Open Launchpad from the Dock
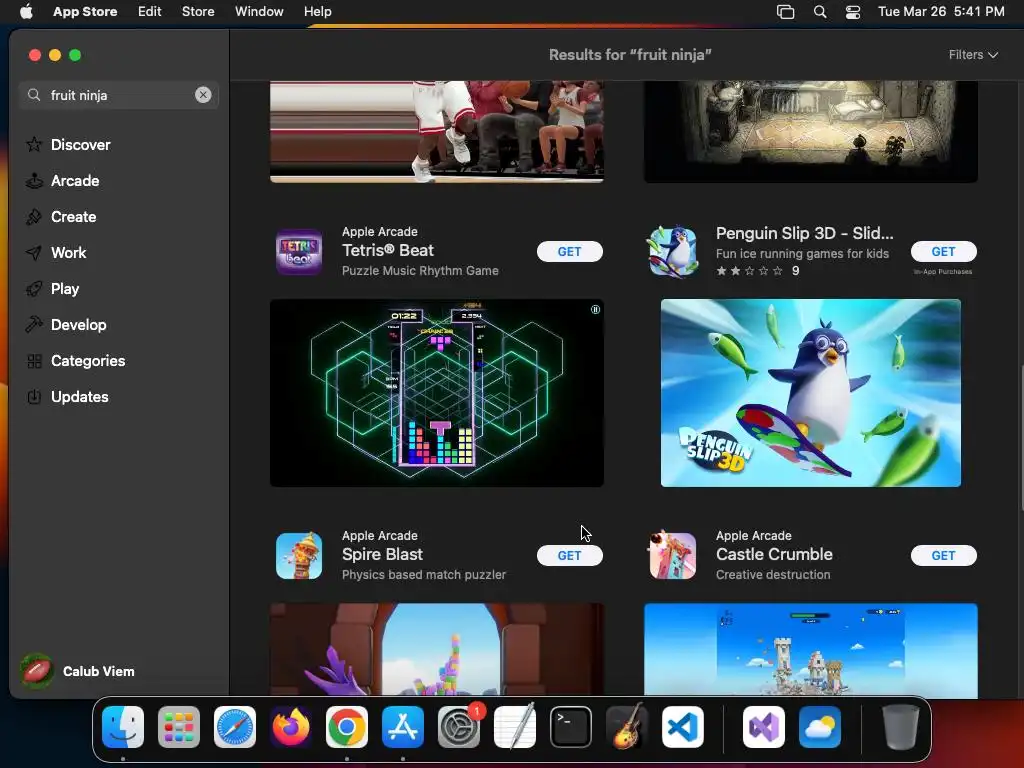 click(x=179, y=727)
